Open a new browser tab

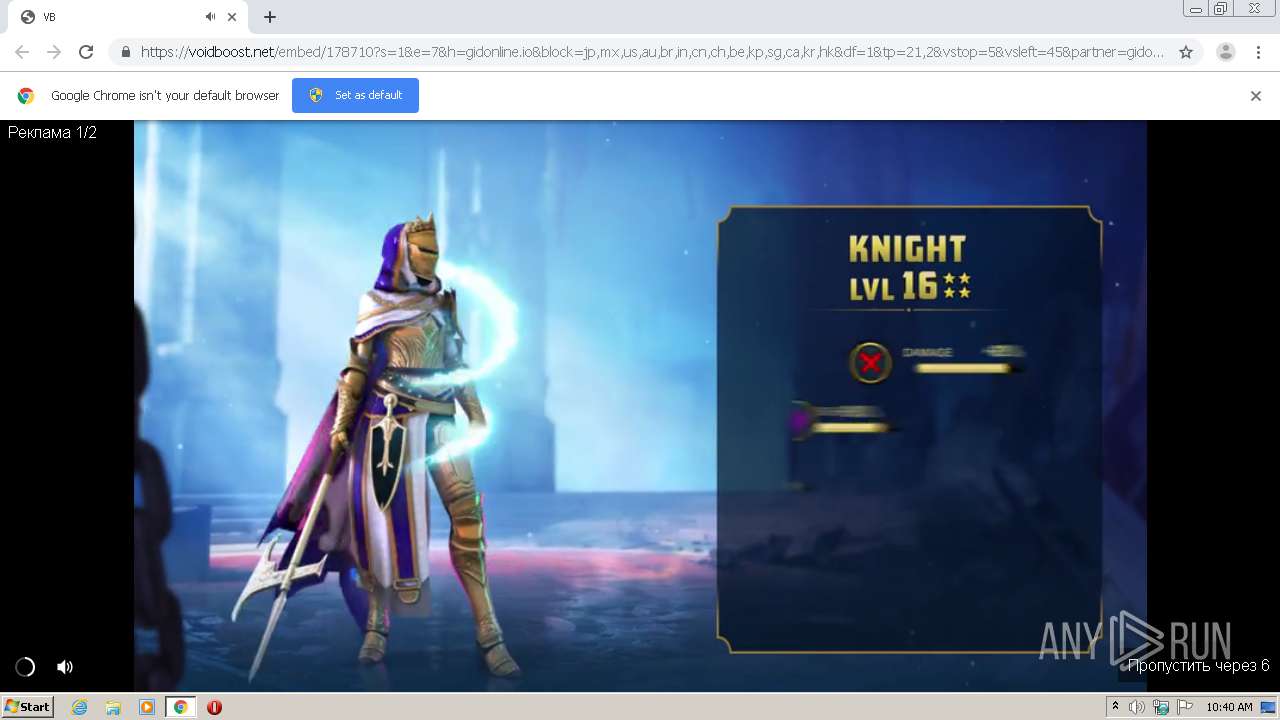click(270, 17)
